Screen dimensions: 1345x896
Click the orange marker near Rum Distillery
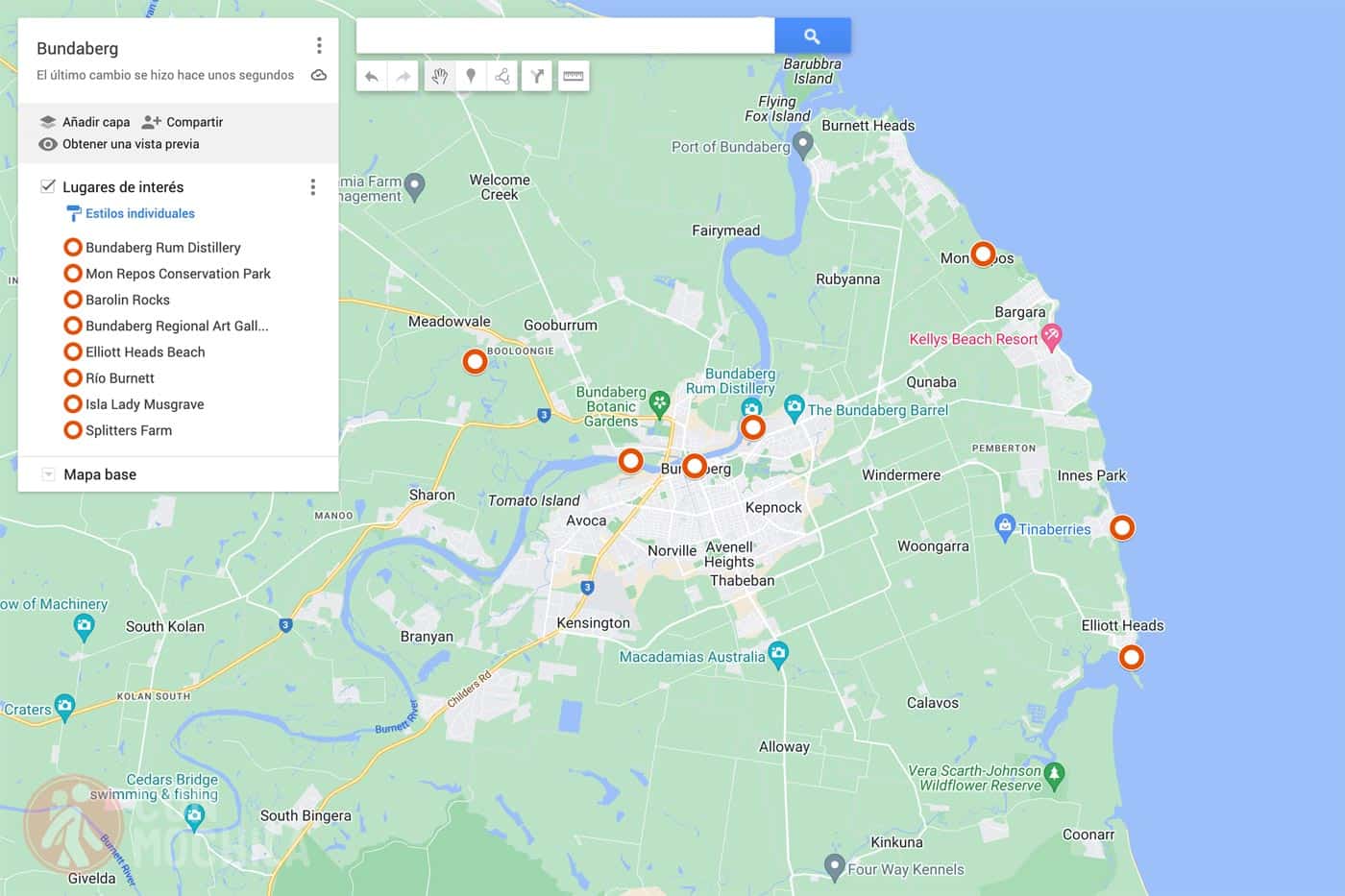coord(753,426)
